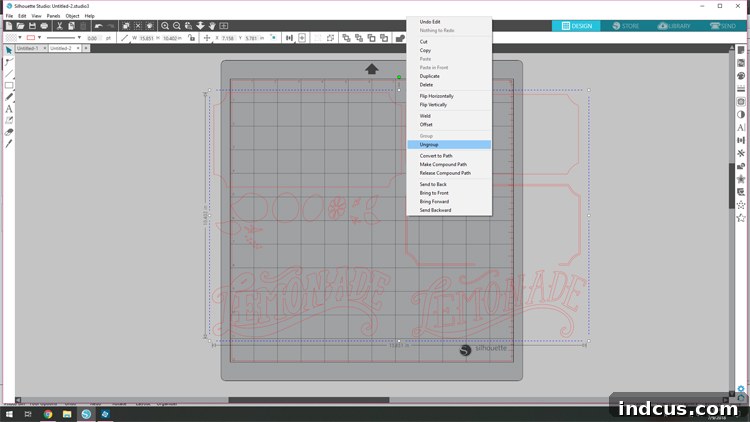Open the File menu

tap(9, 16)
